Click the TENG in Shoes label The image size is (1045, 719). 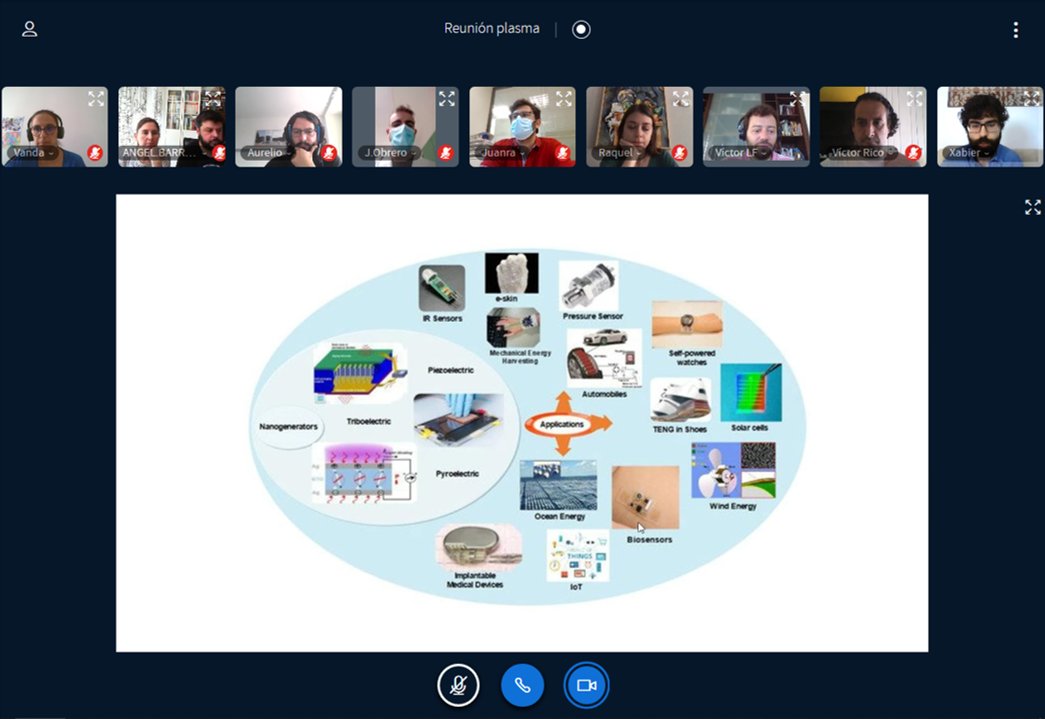tap(680, 430)
